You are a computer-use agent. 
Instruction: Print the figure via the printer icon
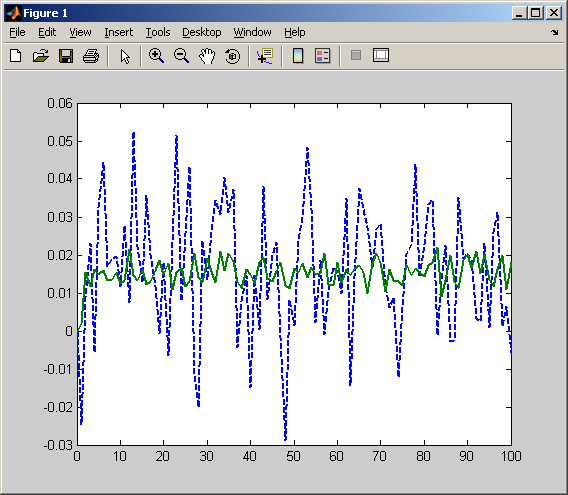(x=91, y=56)
